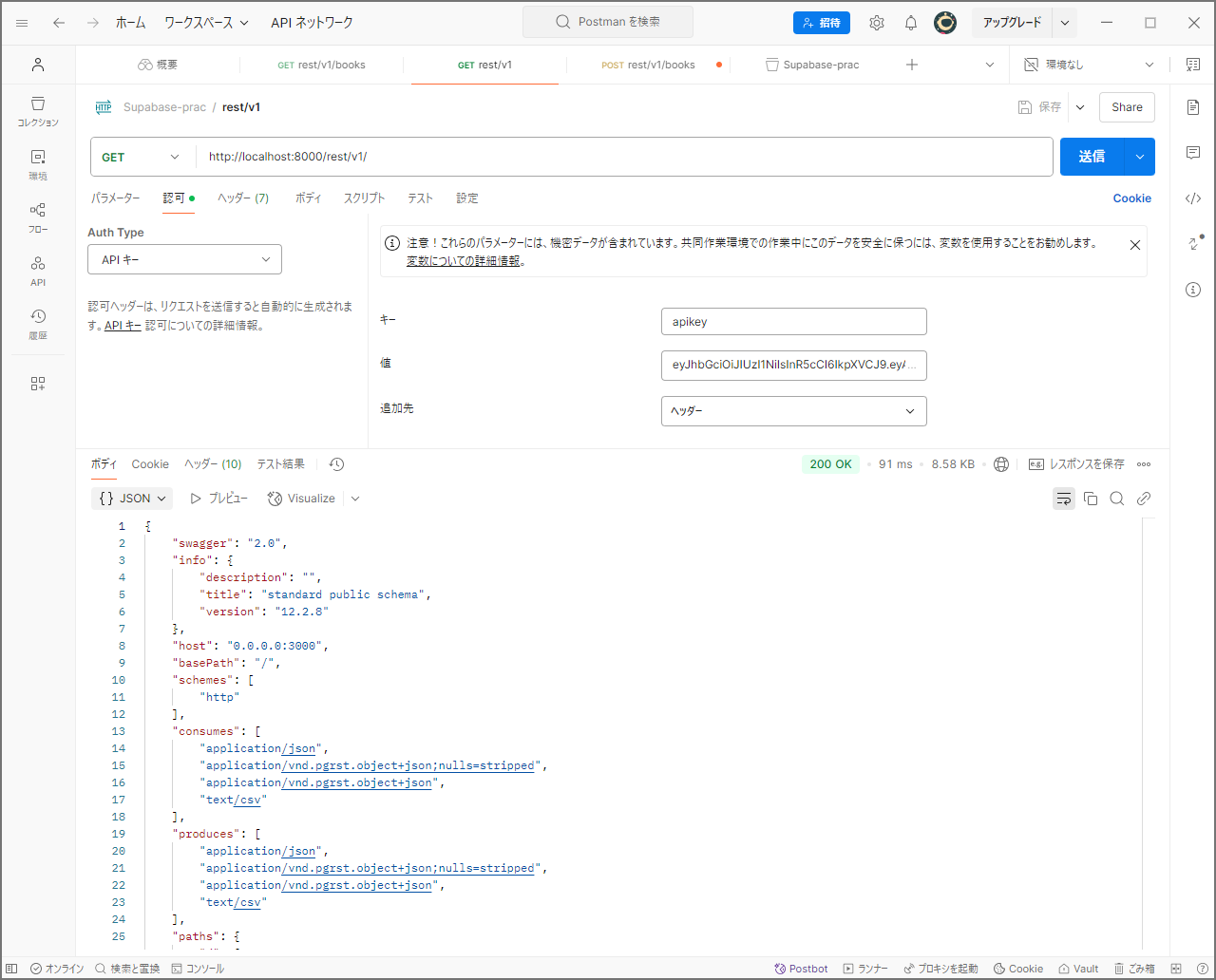Open the API sidebar panel
The width and height of the screenshot is (1216, 980).
tap(38, 269)
